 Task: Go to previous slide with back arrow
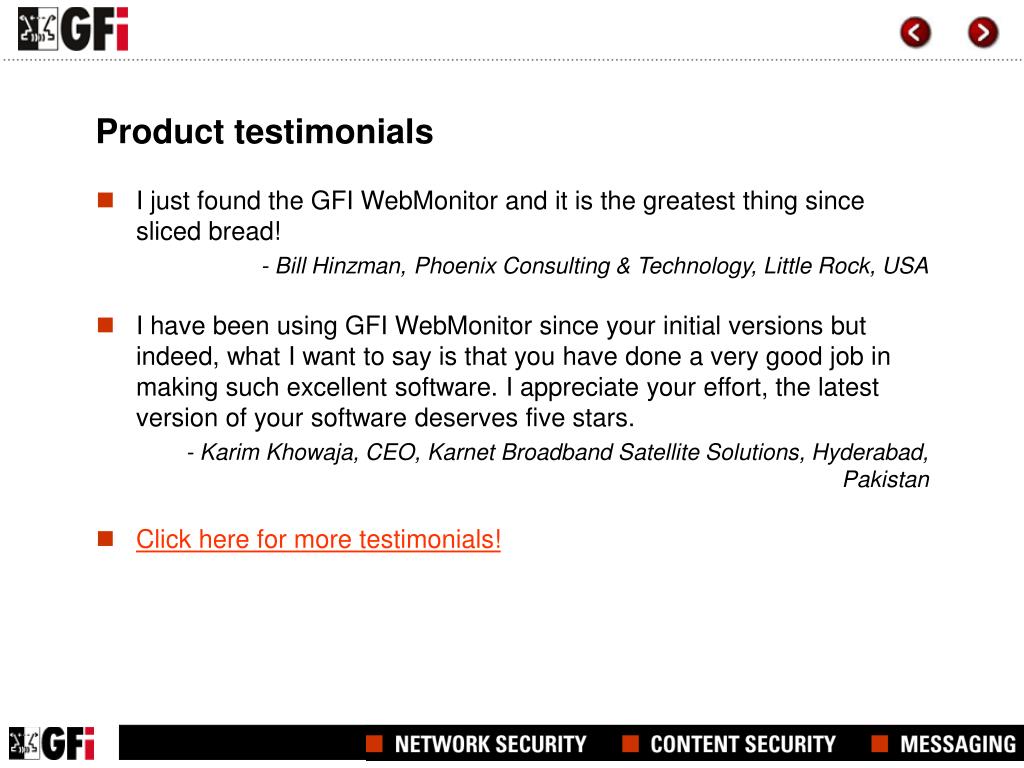pos(915,32)
